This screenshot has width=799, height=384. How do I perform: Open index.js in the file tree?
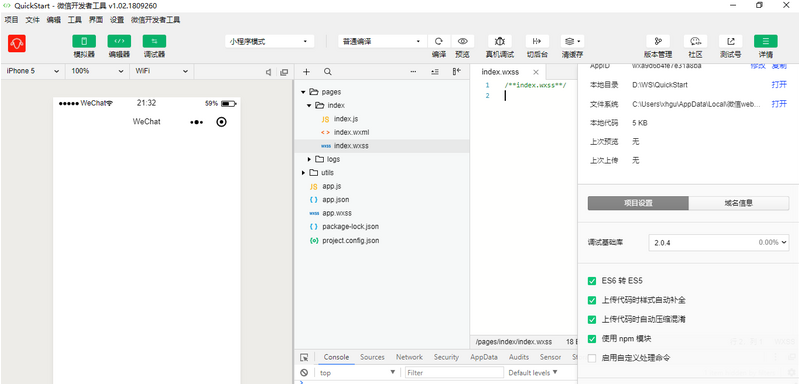(346, 119)
